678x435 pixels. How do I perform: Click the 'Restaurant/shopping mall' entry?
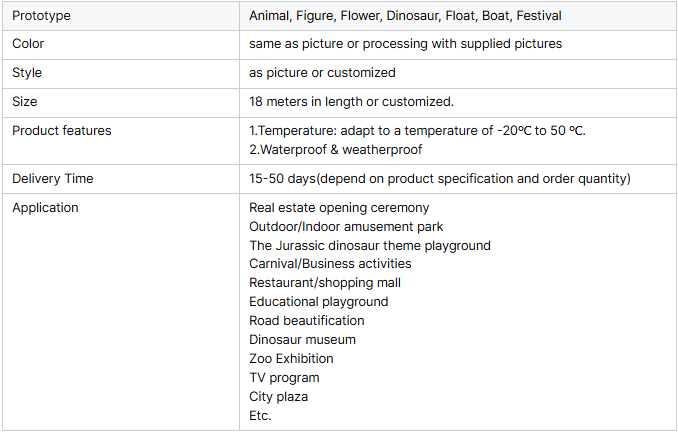325,283
